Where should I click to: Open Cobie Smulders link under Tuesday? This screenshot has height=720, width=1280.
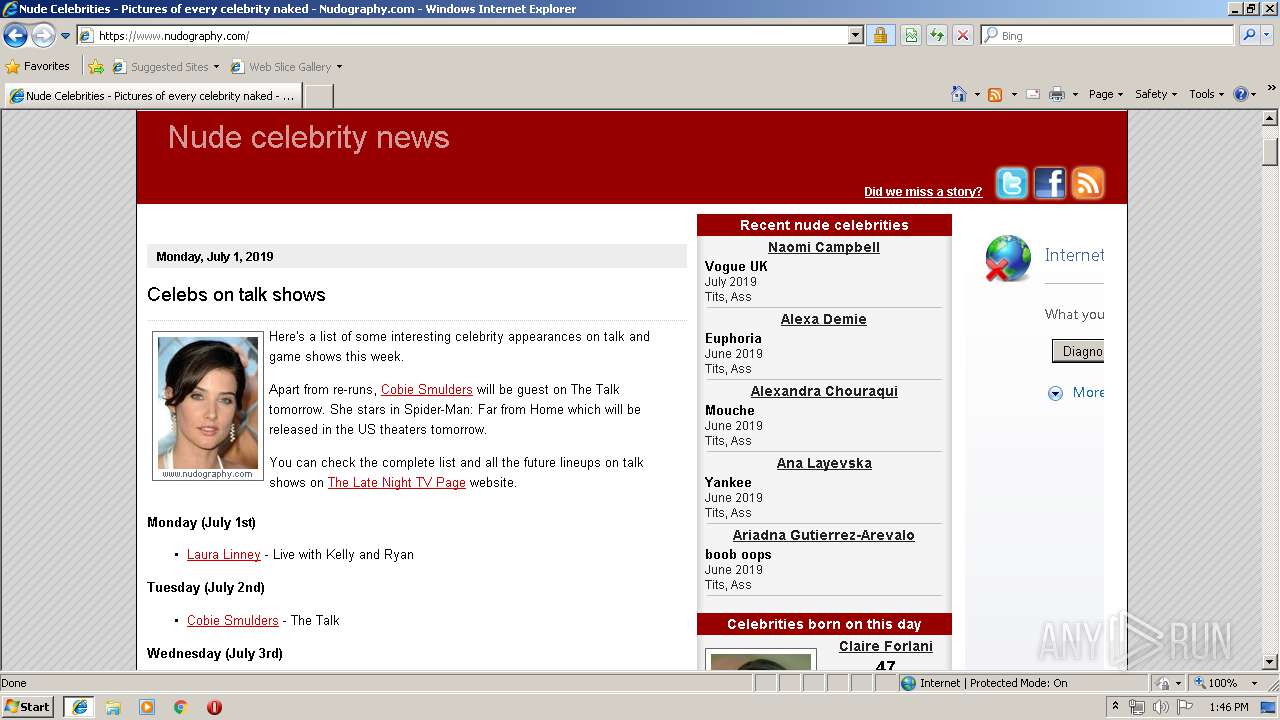point(233,621)
